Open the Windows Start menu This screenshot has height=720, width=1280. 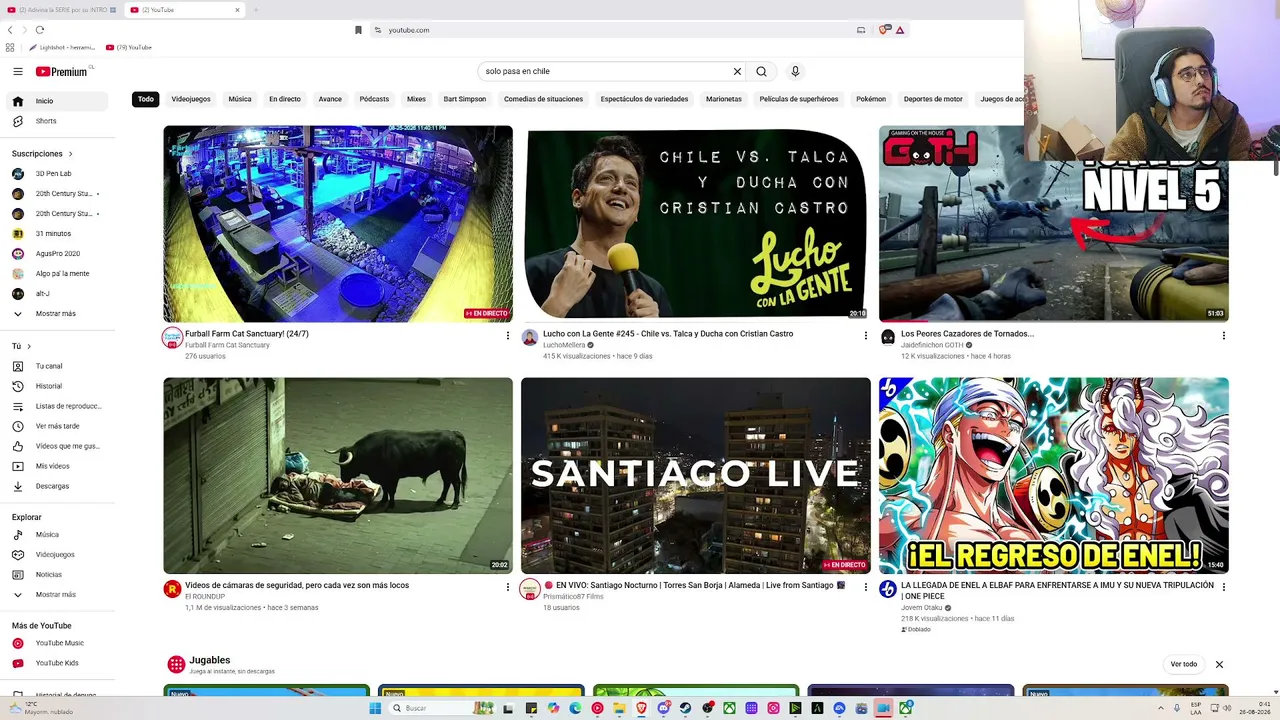click(x=375, y=708)
